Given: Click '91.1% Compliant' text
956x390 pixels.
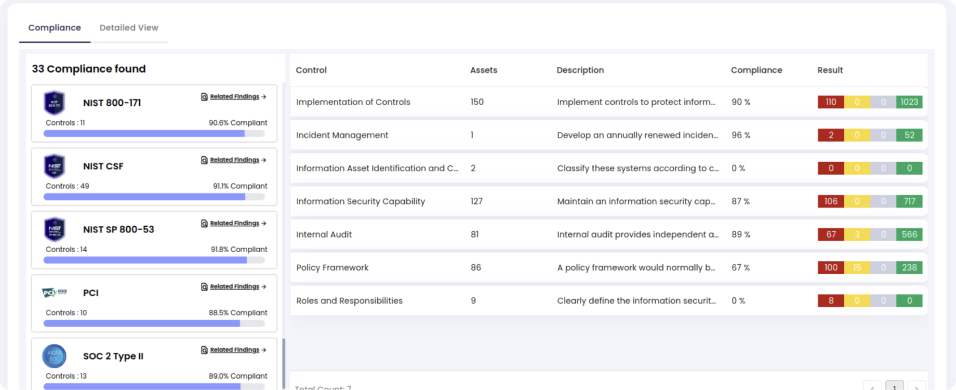Looking at the screenshot, I should 240,186.
